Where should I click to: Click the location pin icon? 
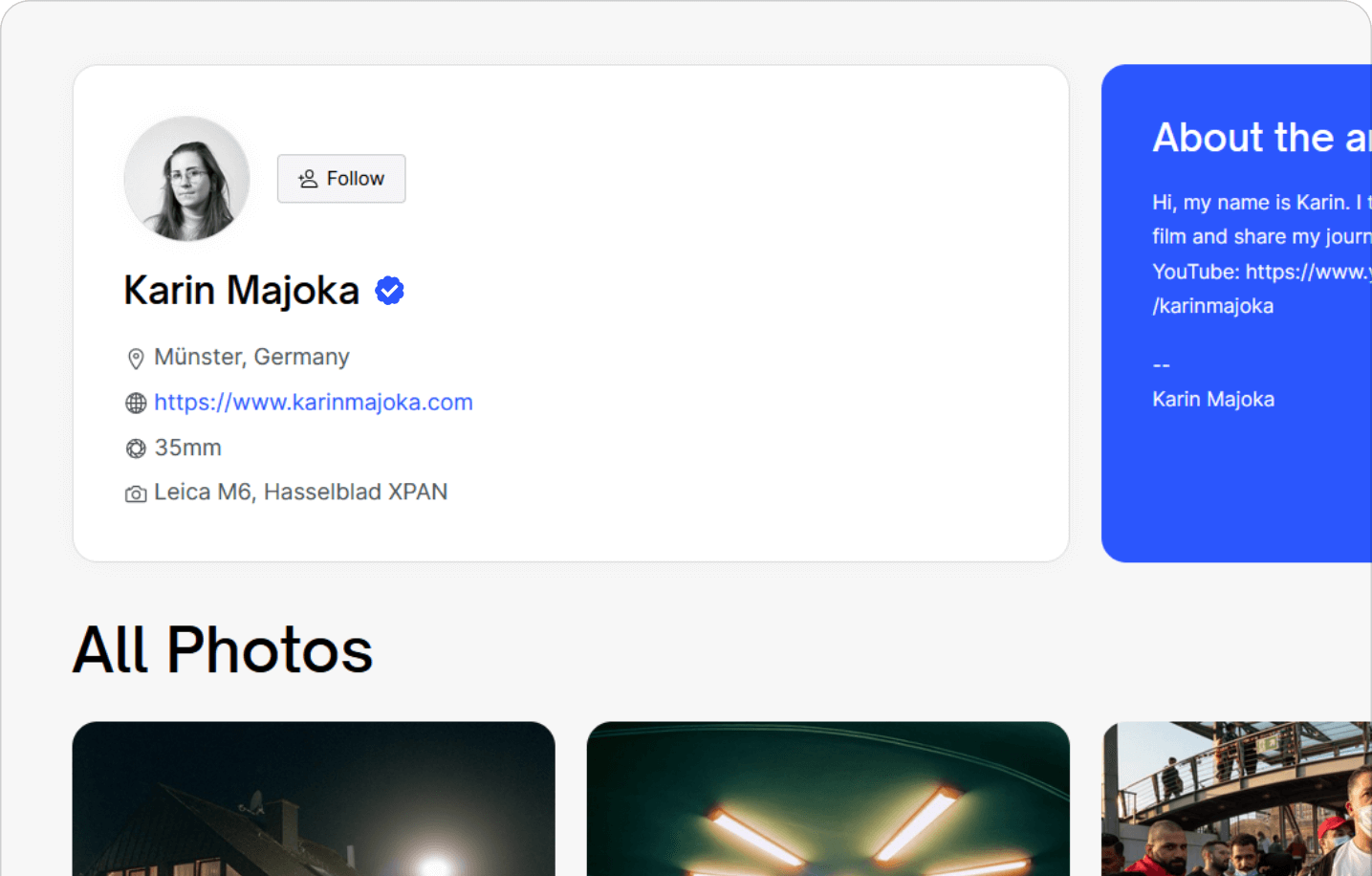[x=136, y=359]
